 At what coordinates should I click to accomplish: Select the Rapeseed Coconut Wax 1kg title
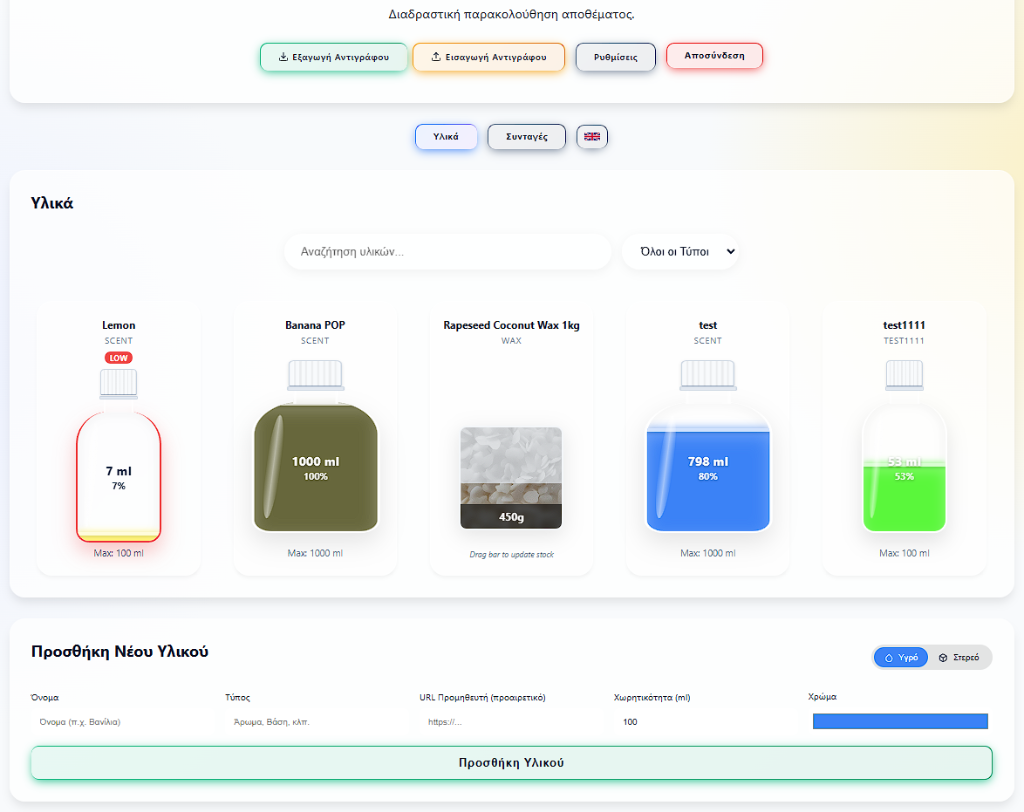click(x=511, y=325)
